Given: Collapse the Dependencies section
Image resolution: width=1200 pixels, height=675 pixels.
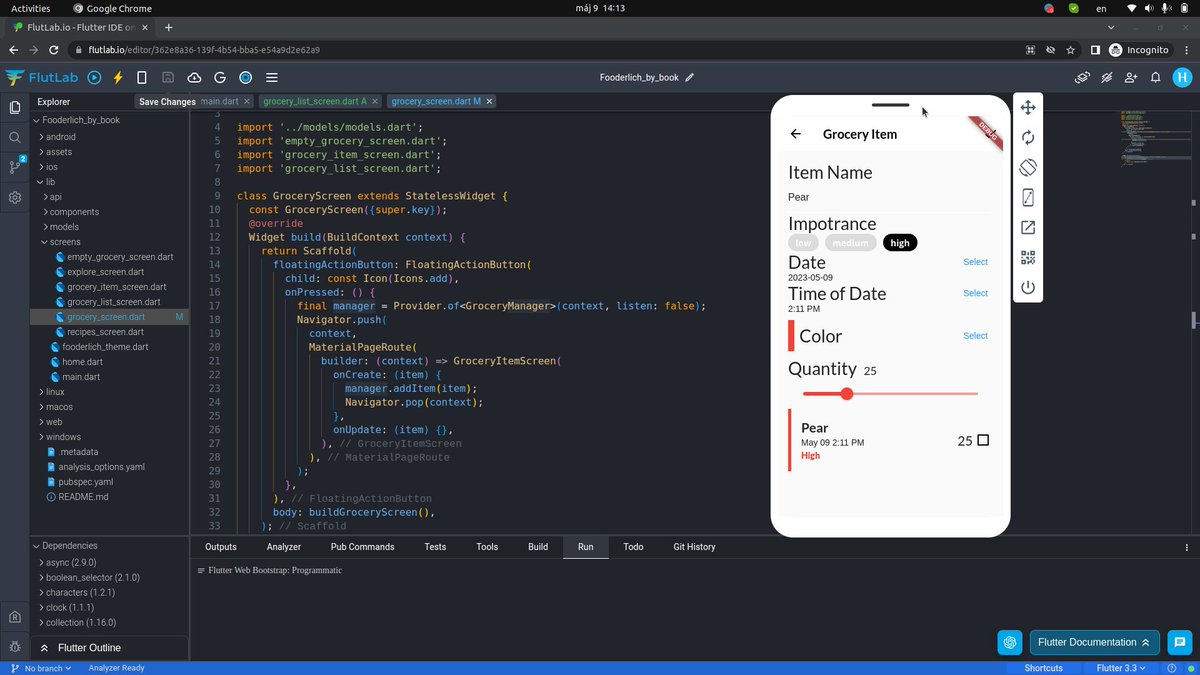Looking at the screenshot, I should pyautogui.click(x=69, y=546).
